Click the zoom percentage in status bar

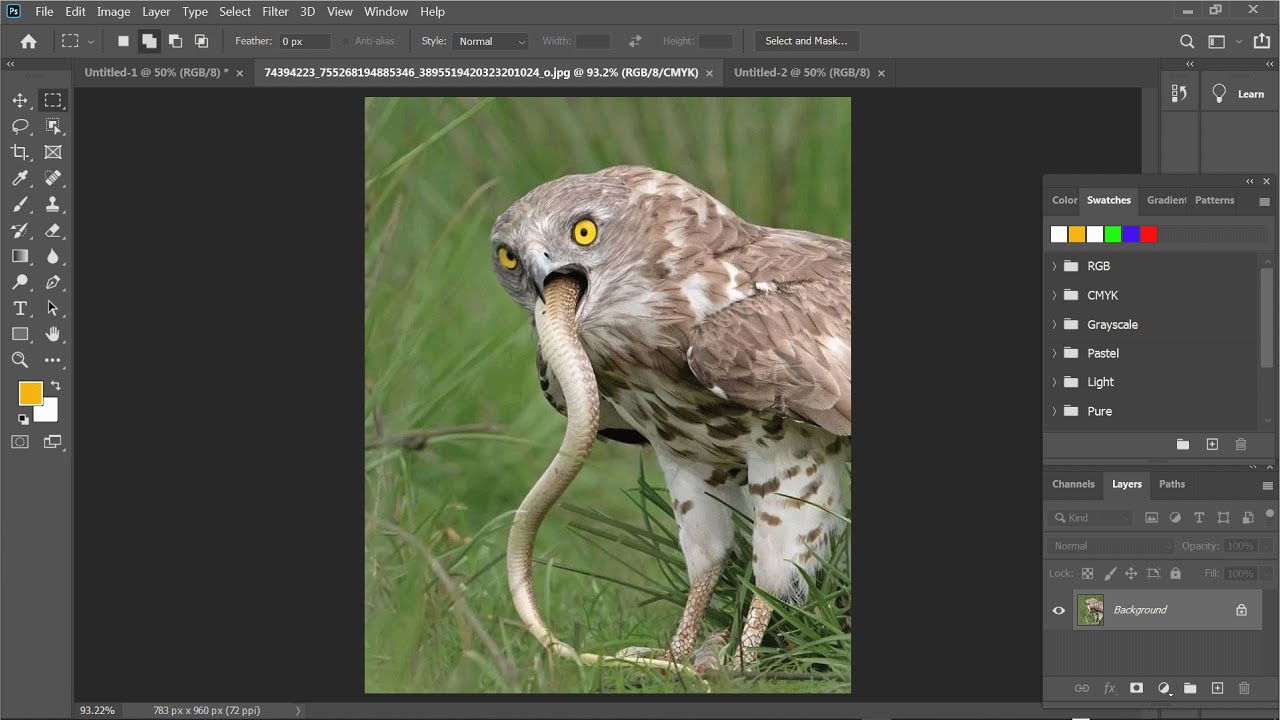pos(97,710)
